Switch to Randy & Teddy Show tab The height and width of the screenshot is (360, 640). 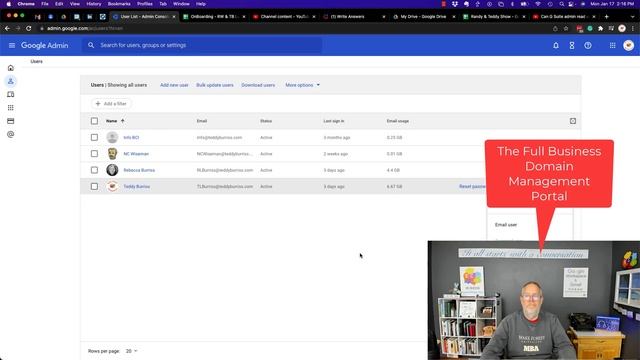(494, 17)
